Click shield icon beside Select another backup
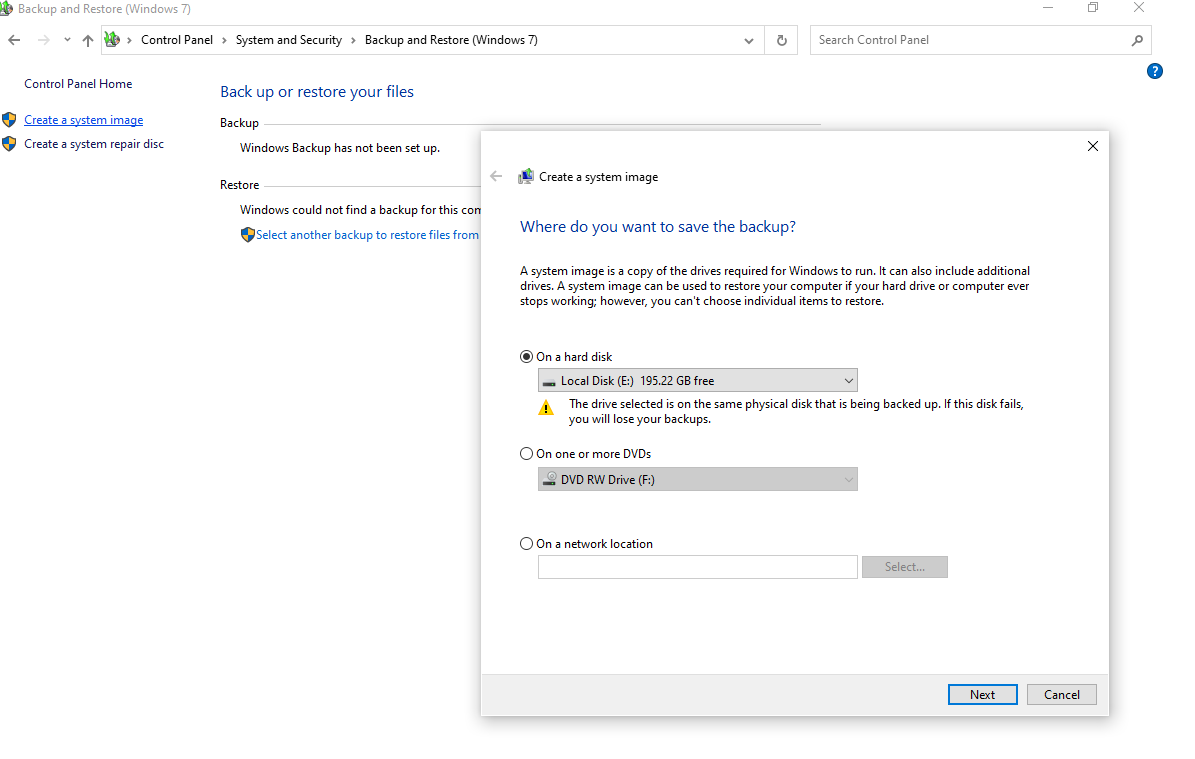The image size is (1195, 759). click(x=247, y=235)
